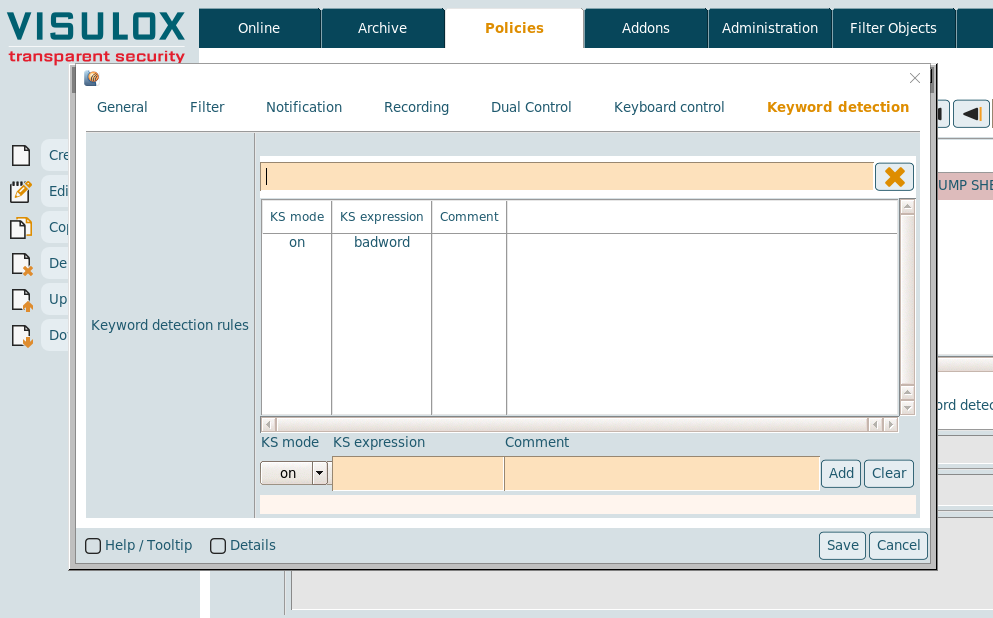Go to the Archive menu
Screen dimensions: 993x618
pyautogui.click(x=382, y=28)
